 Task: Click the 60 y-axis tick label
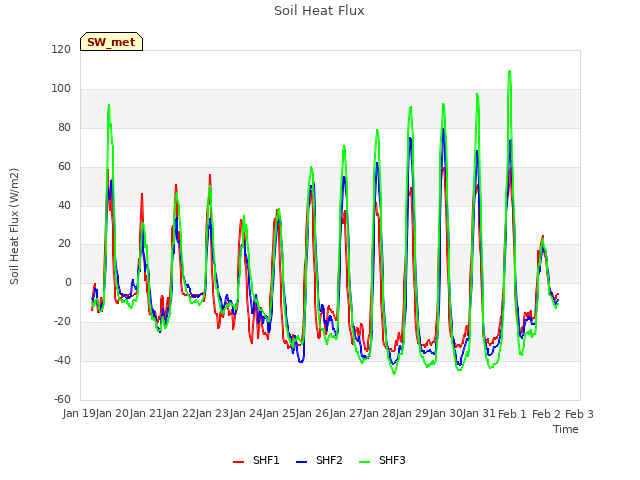point(64,167)
